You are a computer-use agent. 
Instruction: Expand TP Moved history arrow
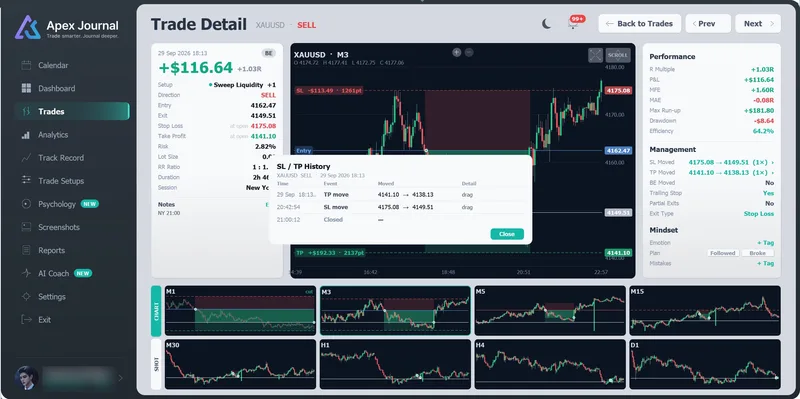click(772, 172)
